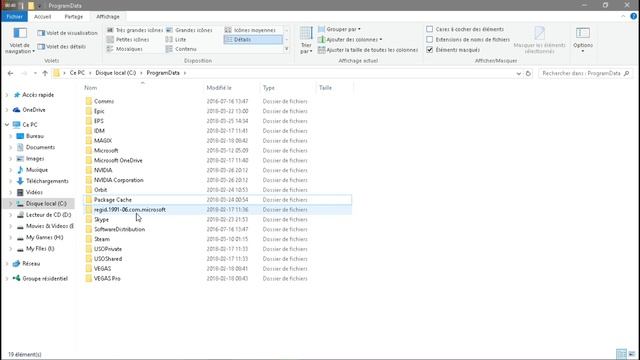Image resolution: width=640 pixels, height=360 pixels.
Task: Collapse the ribbon with the chevron
Action: point(623,16)
